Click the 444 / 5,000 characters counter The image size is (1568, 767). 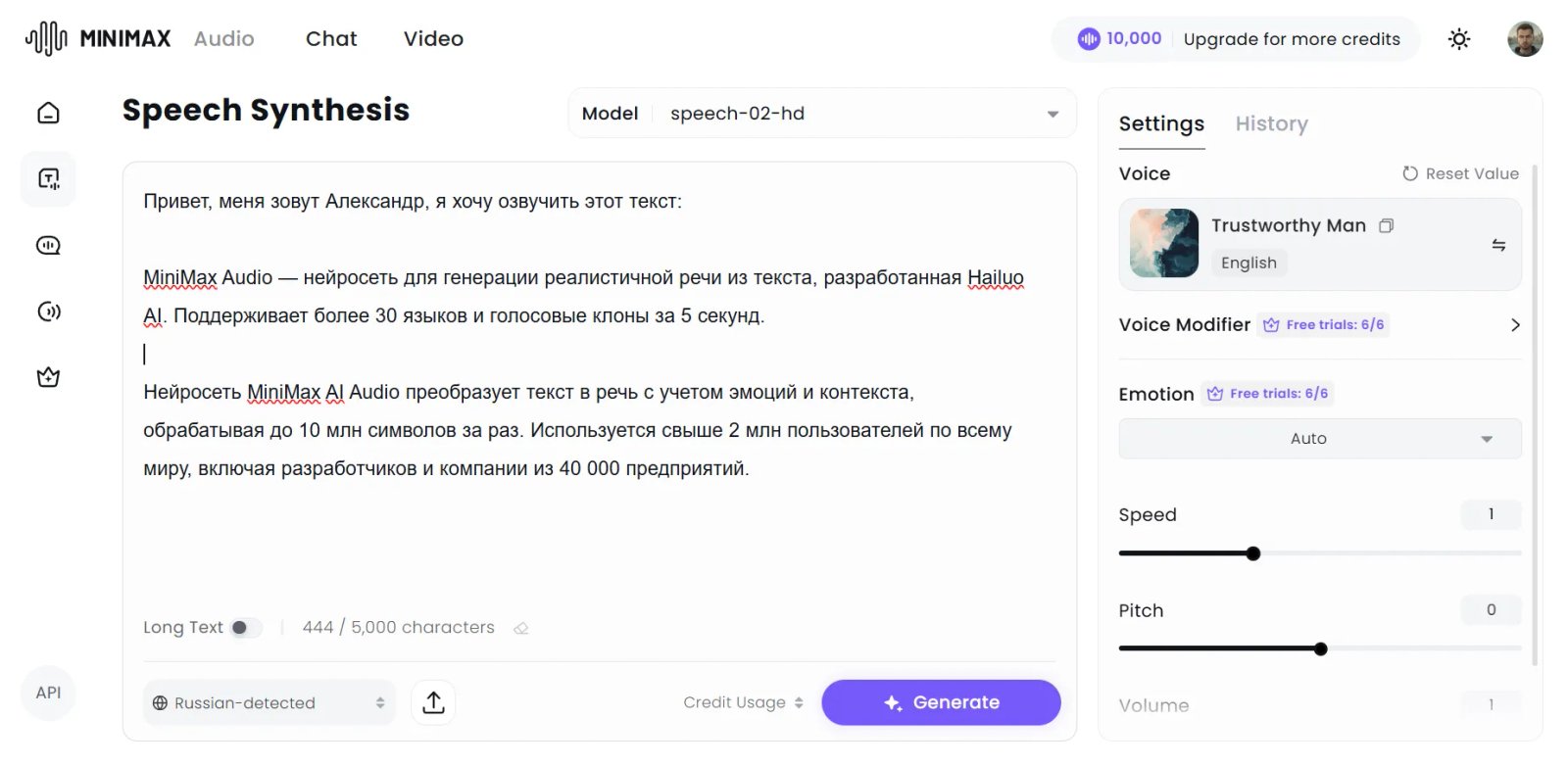click(398, 627)
